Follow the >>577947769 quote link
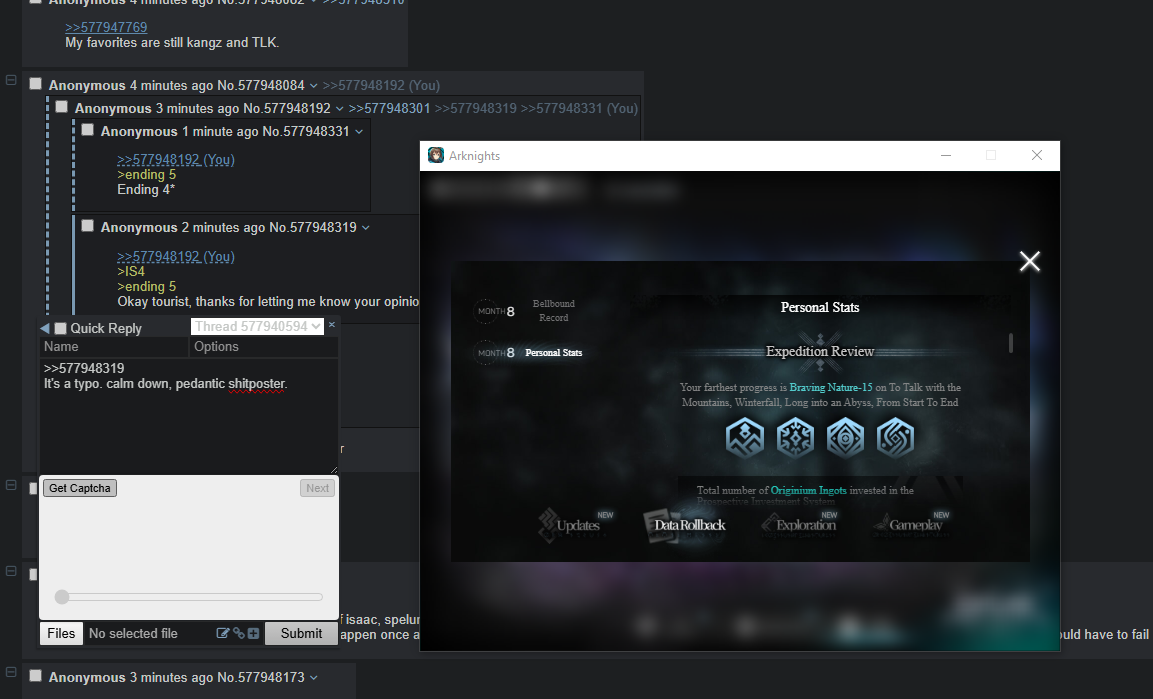Screen dimensions: 1153x699 point(106,27)
